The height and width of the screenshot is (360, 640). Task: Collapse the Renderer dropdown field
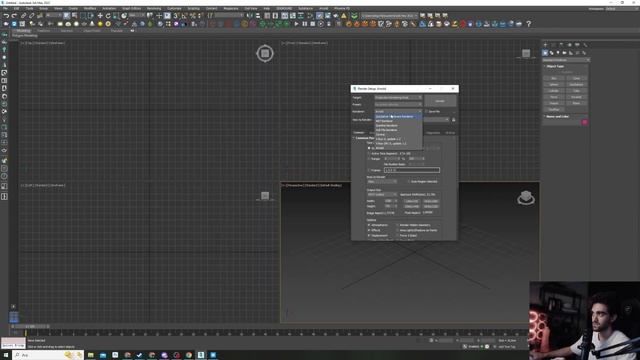(x=398, y=111)
